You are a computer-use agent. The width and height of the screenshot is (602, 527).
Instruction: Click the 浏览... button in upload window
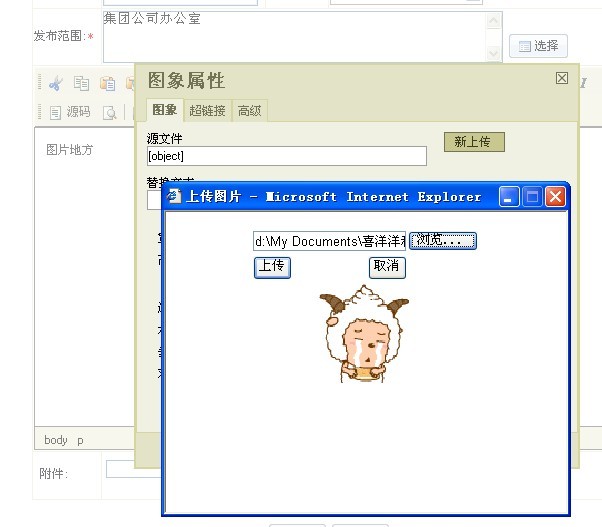pyautogui.click(x=443, y=241)
